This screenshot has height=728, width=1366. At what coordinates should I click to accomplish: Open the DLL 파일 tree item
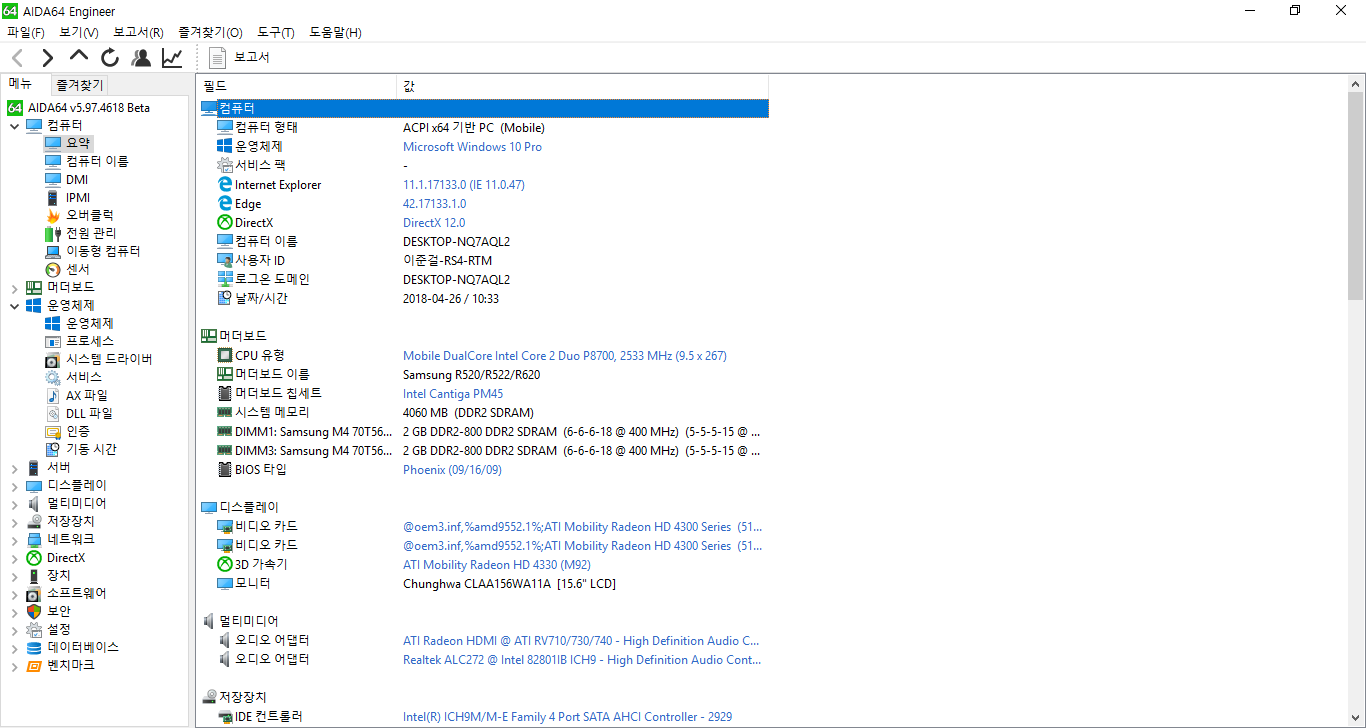78,413
